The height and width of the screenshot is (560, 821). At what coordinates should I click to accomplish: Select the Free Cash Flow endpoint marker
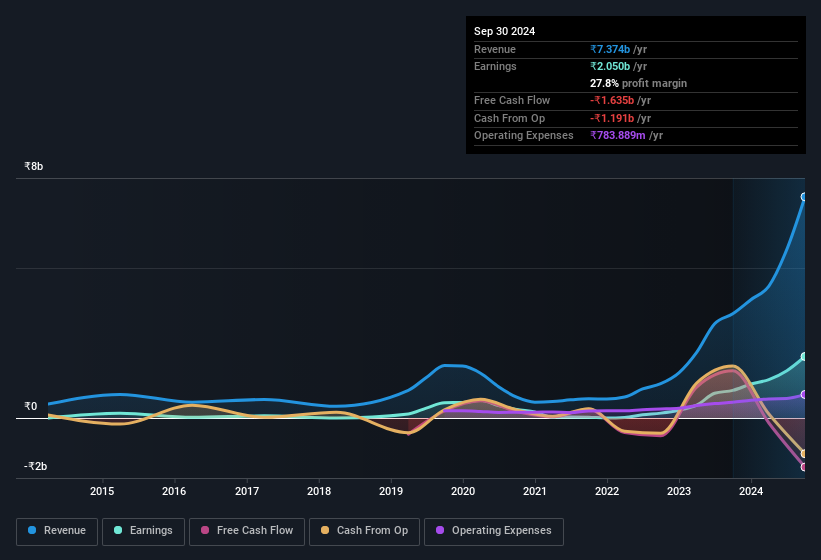[x=804, y=467]
